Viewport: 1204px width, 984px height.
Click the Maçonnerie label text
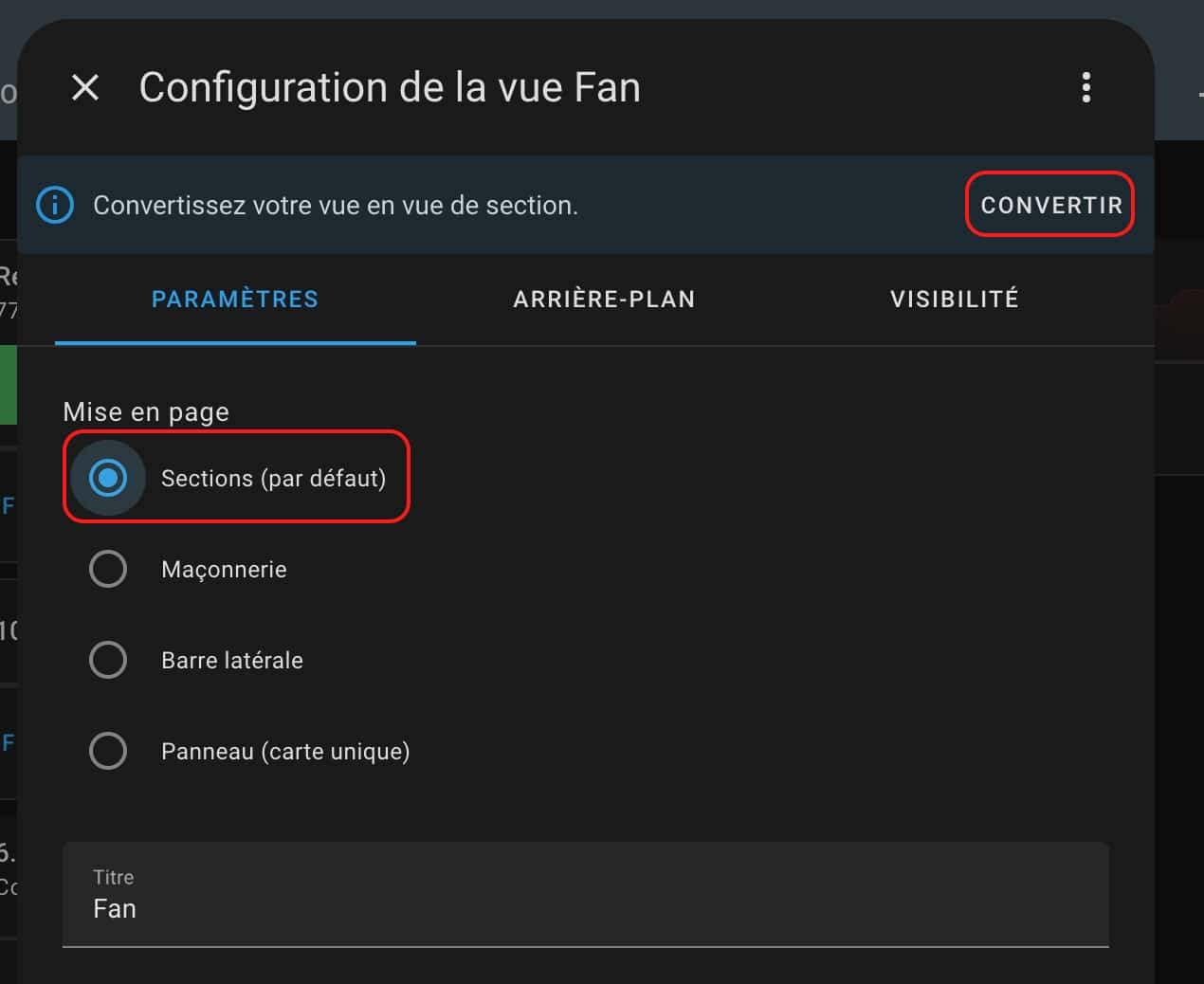coord(224,570)
